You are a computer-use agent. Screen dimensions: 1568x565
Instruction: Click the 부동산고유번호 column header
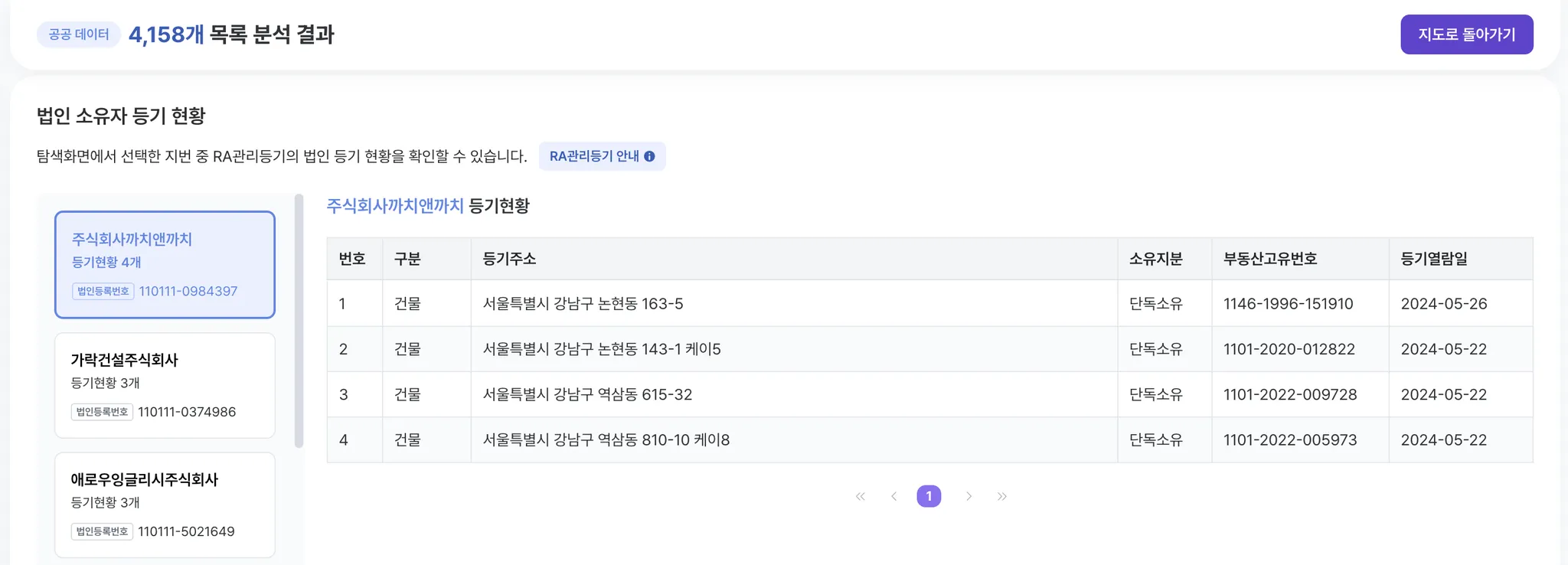1269,259
